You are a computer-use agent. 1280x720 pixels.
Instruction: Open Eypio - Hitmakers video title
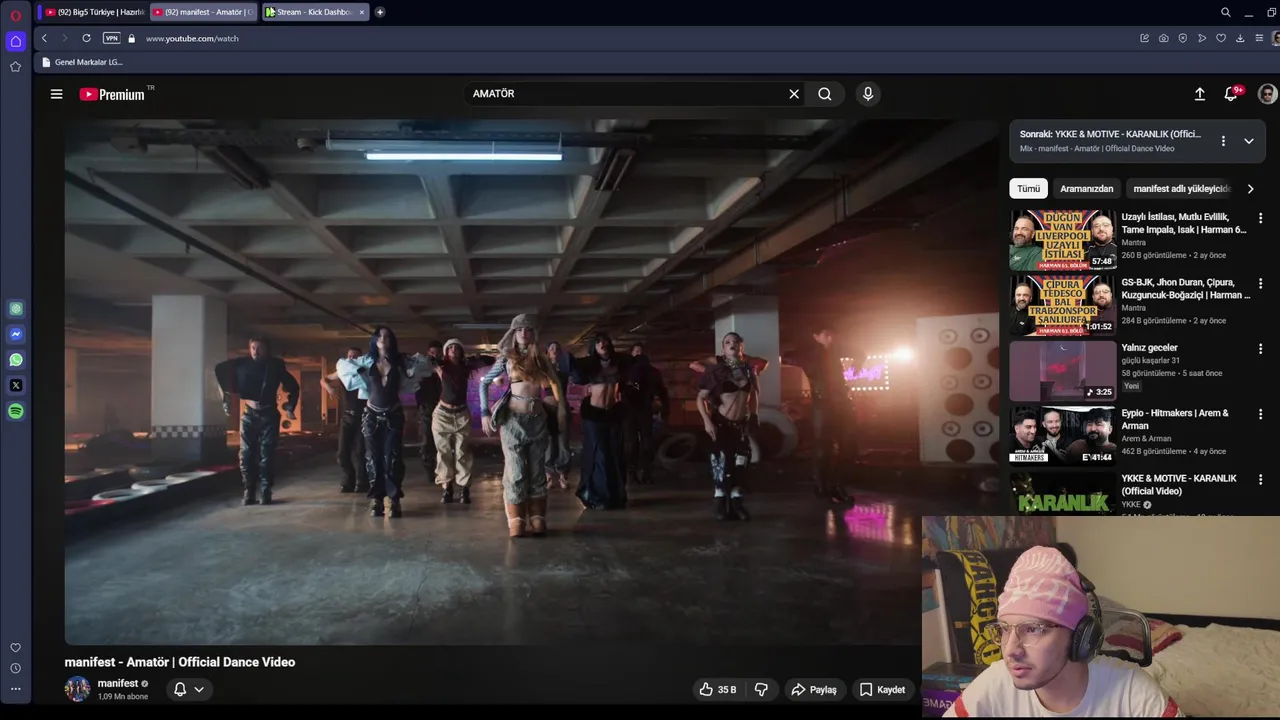point(1175,419)
